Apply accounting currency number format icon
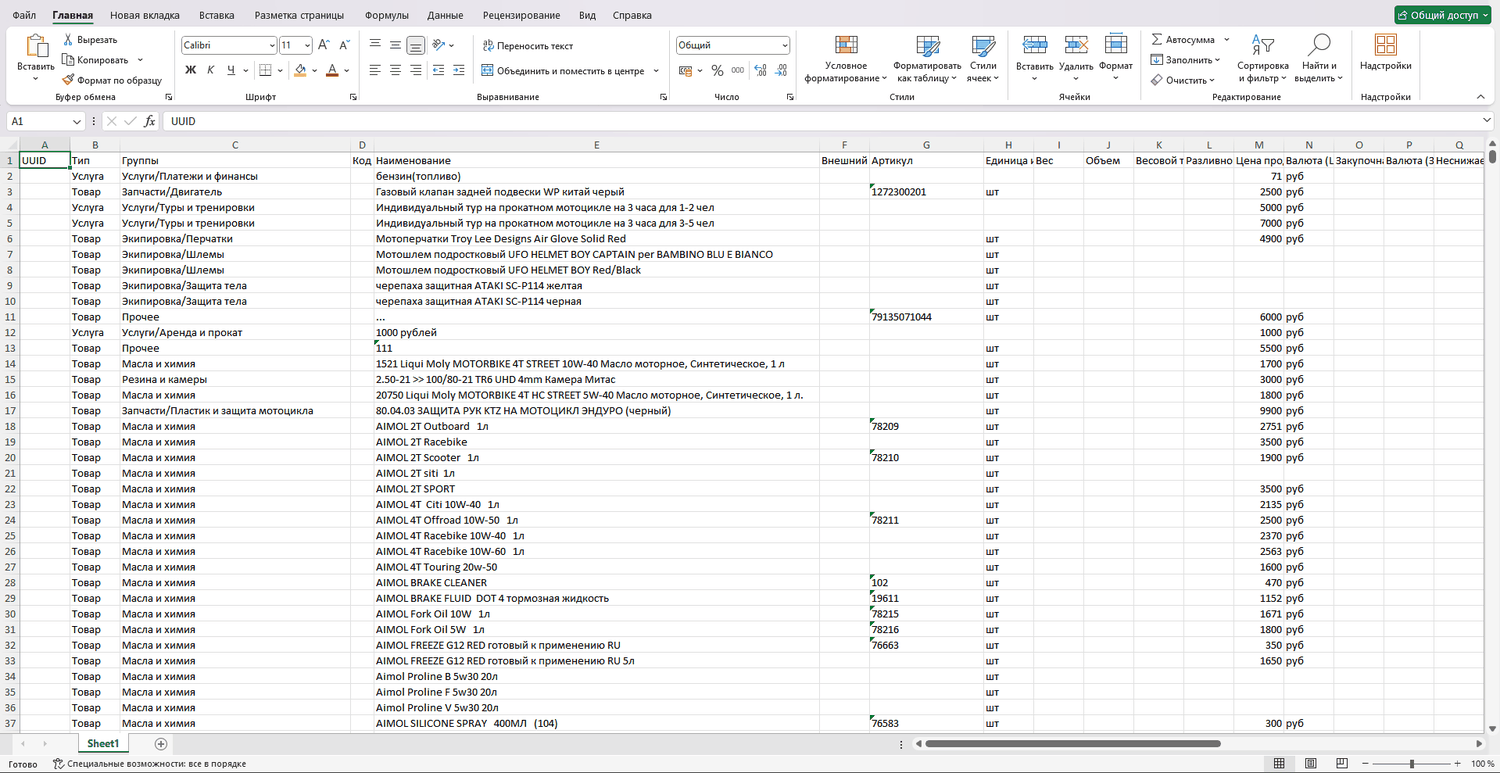Viewport: 1500px width, 773px height. (x=685, y=71)
